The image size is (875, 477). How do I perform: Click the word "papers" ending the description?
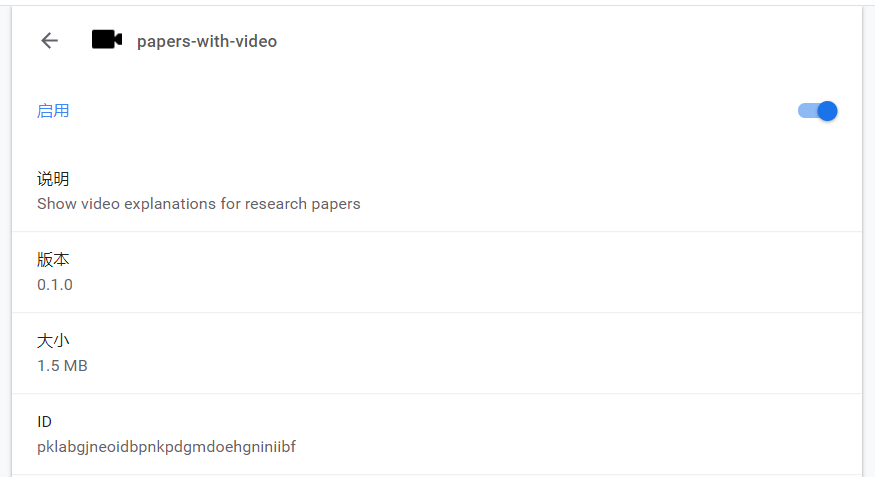tap(336, 205)
